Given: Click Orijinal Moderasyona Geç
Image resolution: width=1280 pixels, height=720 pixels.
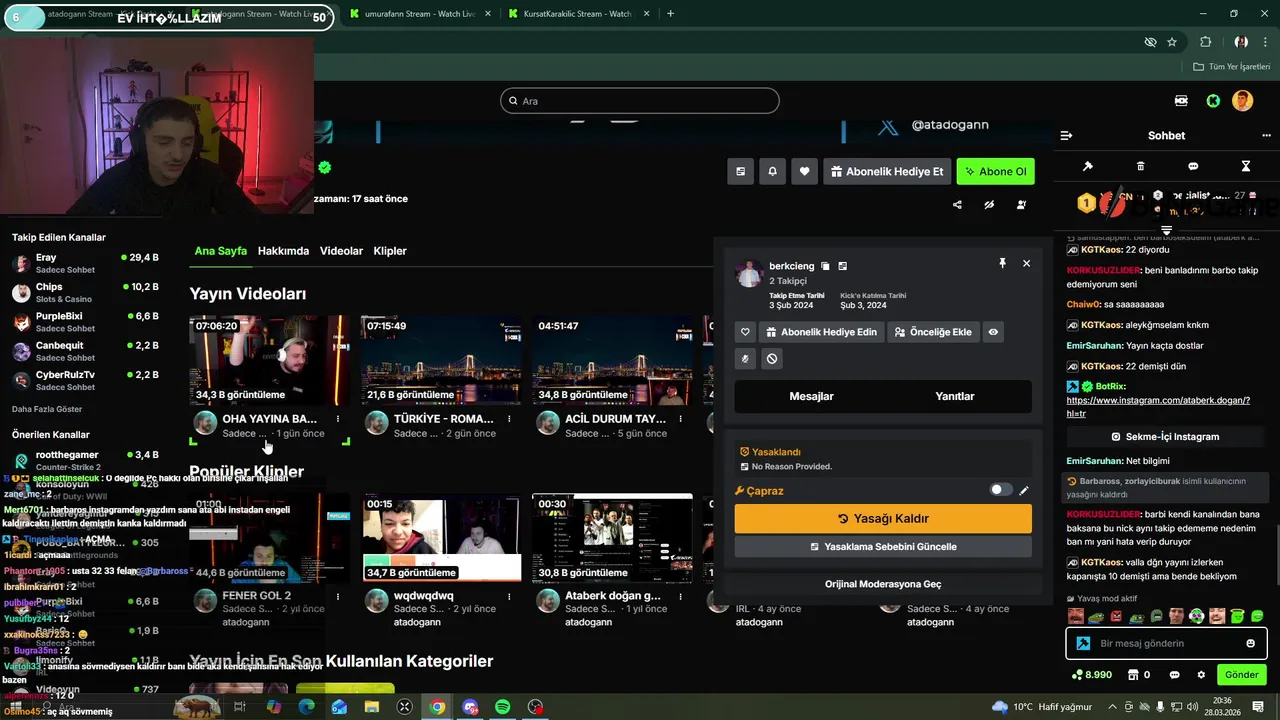Looking at the screenshot, I should click(883, 584).
